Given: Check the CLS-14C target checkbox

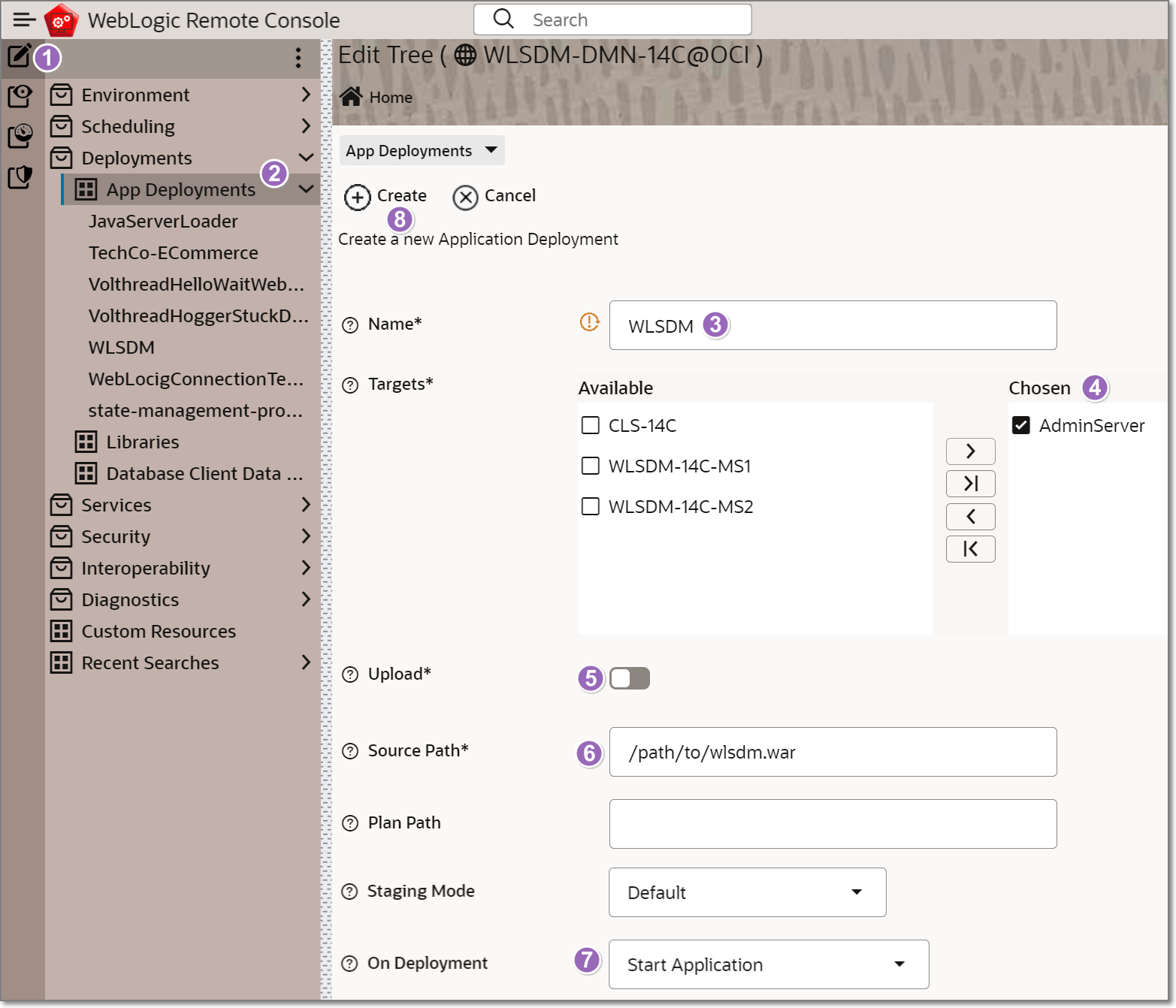Looking at the screenshot, I should coord(591,425).
